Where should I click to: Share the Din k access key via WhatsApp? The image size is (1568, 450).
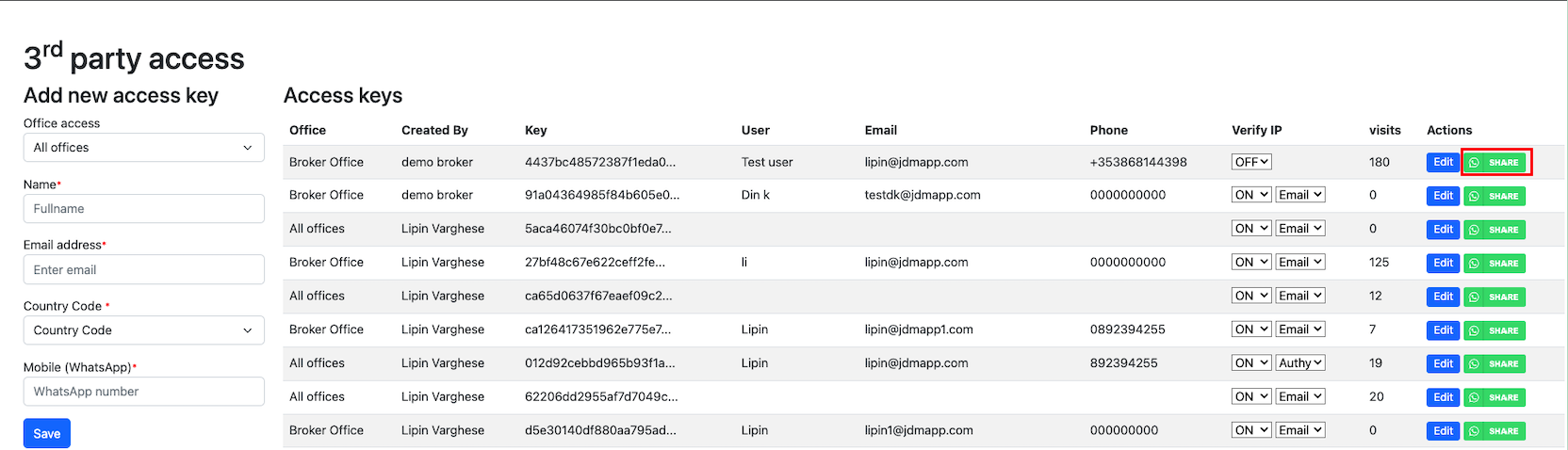[1494, 196]
